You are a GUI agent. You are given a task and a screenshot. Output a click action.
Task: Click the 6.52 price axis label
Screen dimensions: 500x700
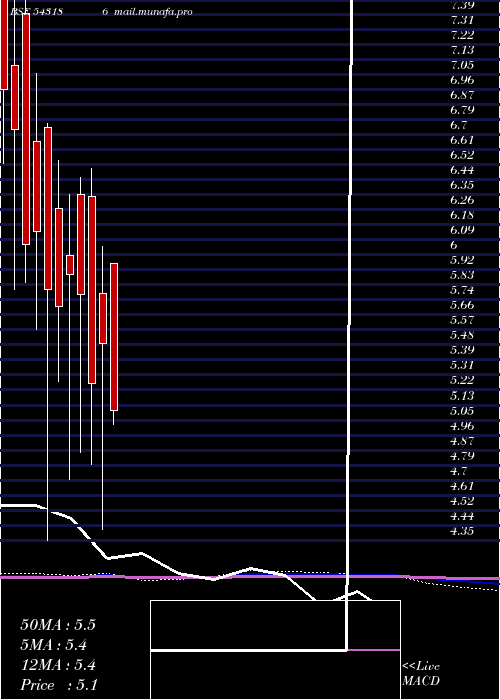pos(462,155)
